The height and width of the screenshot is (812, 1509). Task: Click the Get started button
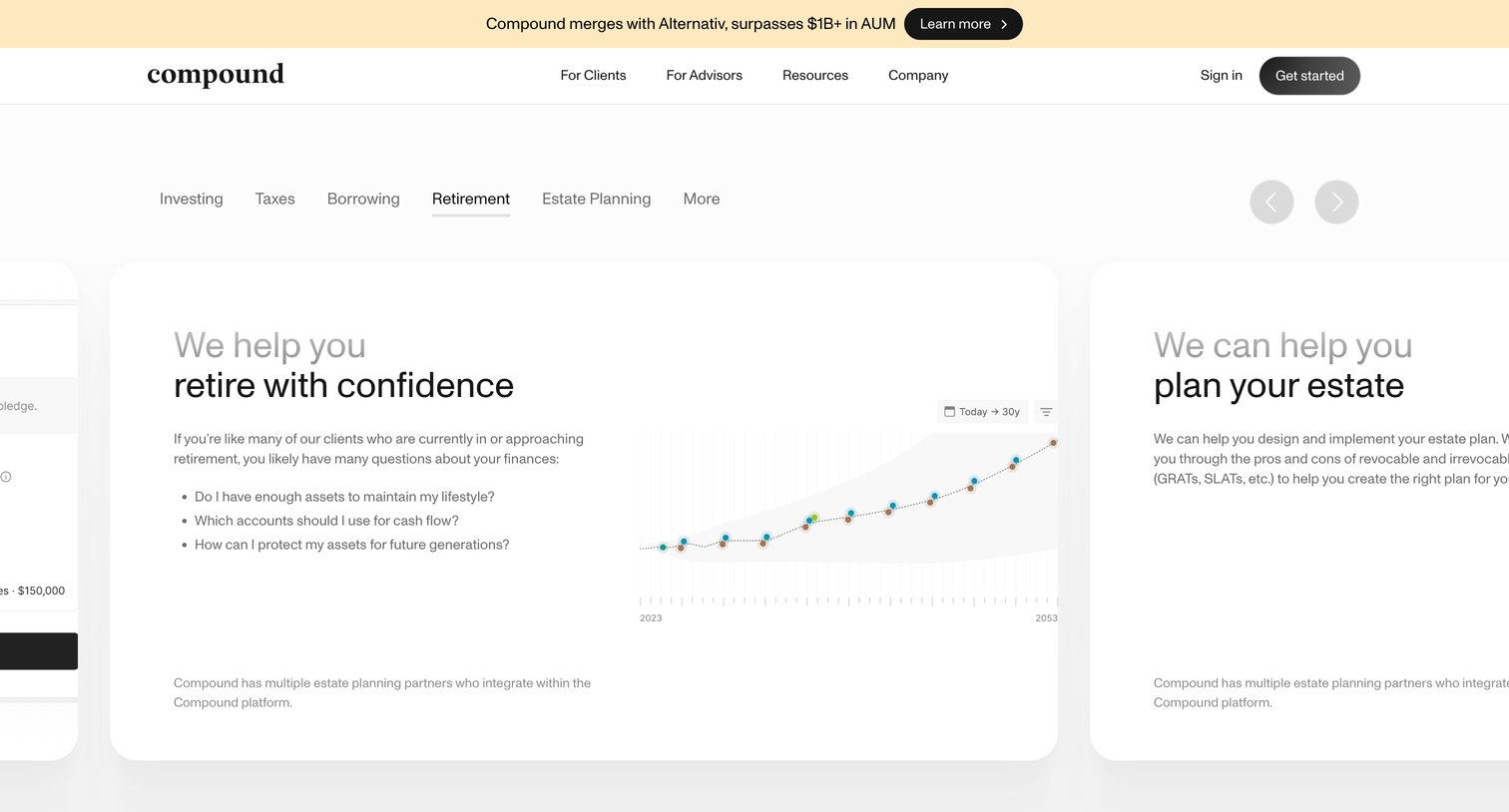(x=1309, y=76)
